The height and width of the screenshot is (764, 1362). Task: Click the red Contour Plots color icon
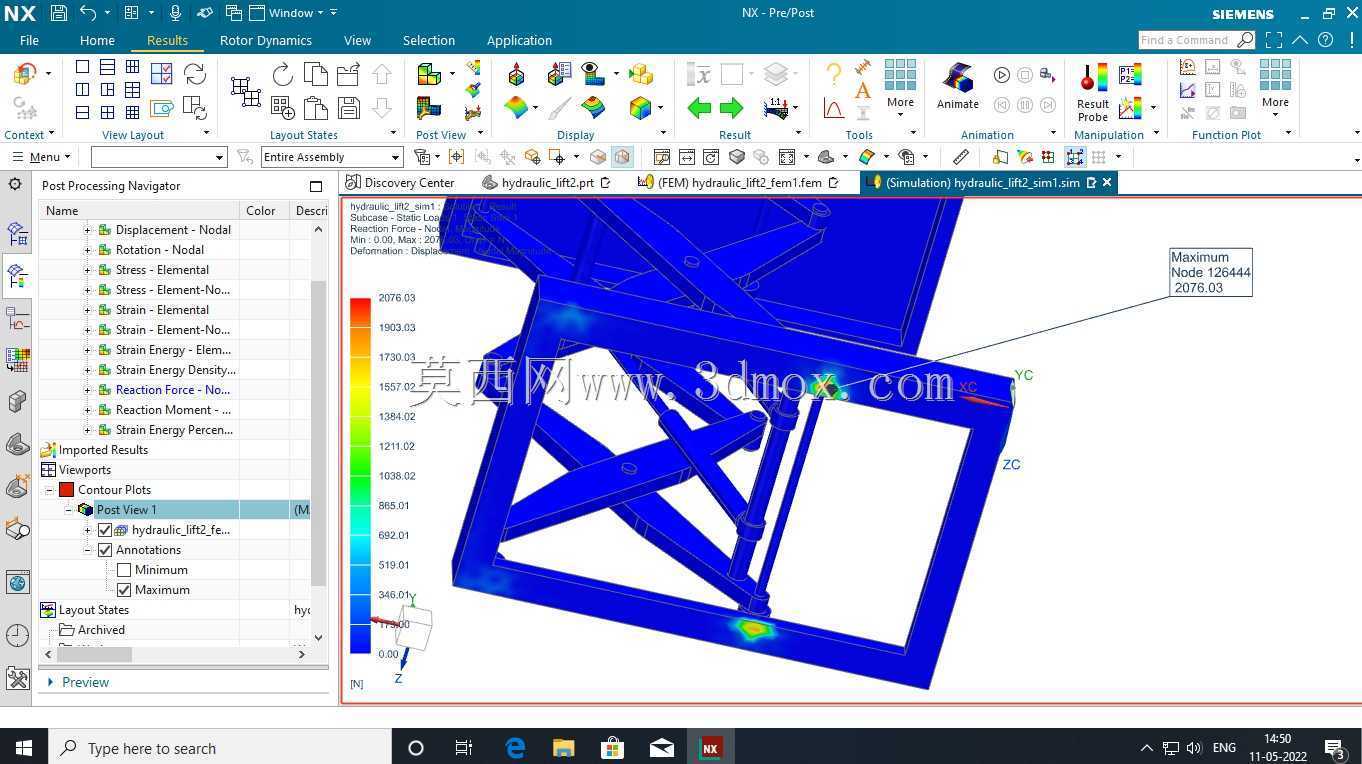(x=66, y=490)
